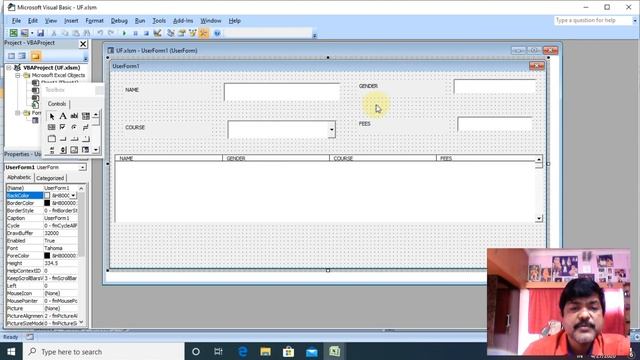Click the Toolbox scroll-down arrow
The width and height of the screenshot is (640, 360).
pyautogui.click(x=96, y=150)
